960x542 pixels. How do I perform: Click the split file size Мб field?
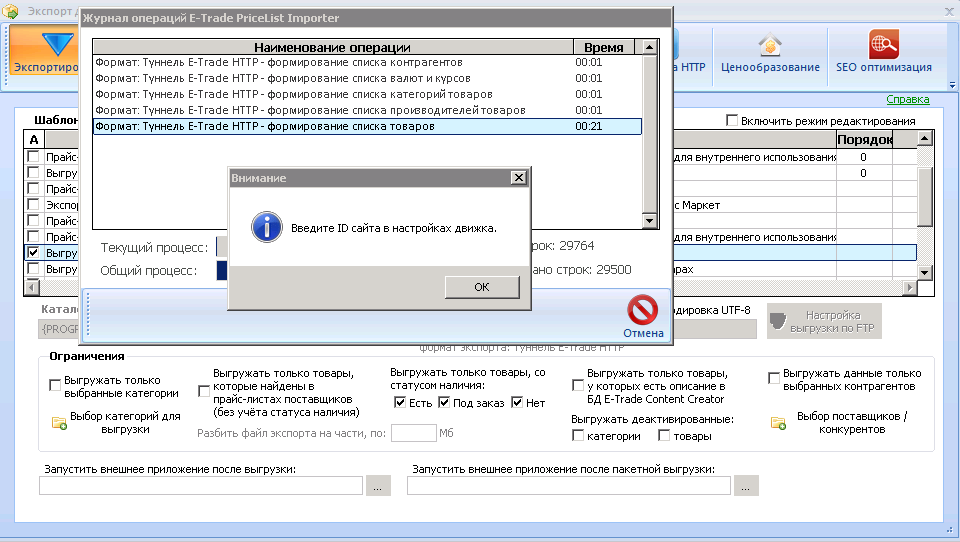[413, 433]
